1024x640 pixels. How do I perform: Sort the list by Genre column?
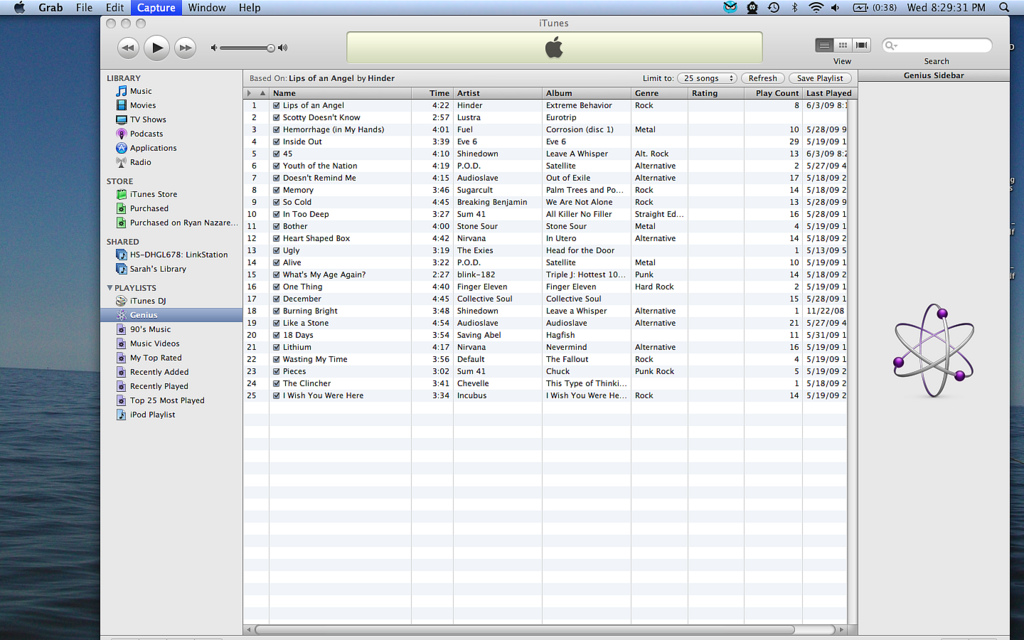pos(659,93)
